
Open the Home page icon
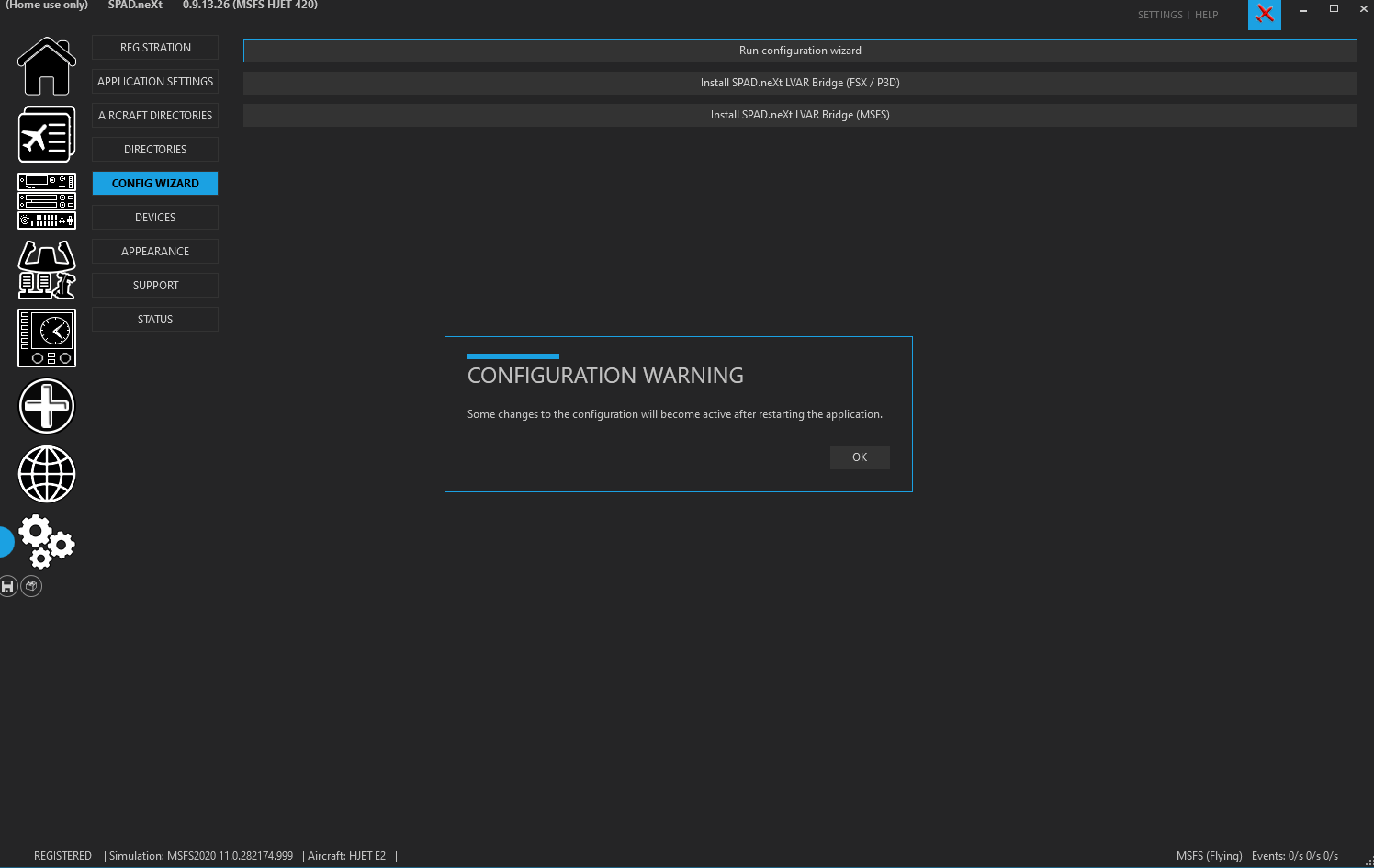click(47, 66)
